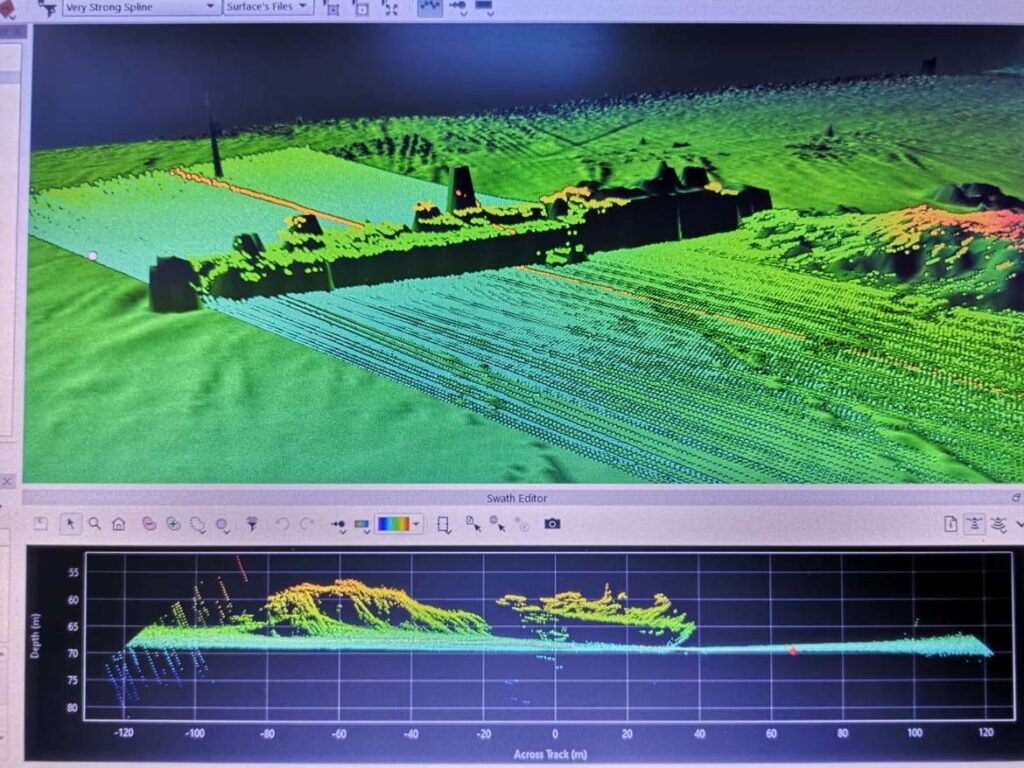Select the reject soundings tool in Swath Editor
This screenshot has width=1024, height=768.
click(x=149, y=524)
